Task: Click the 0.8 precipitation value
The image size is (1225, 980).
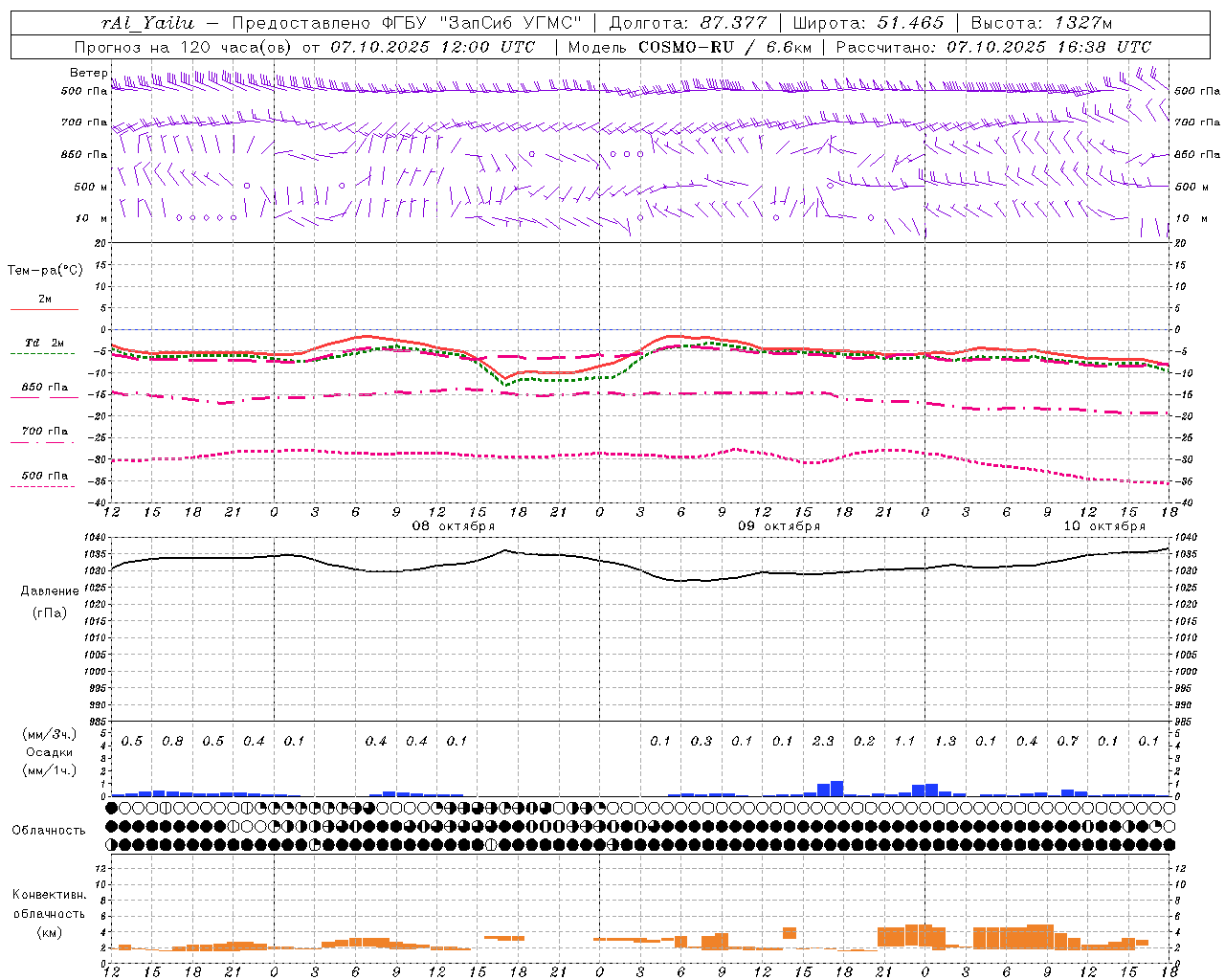Action: point(172,742)
